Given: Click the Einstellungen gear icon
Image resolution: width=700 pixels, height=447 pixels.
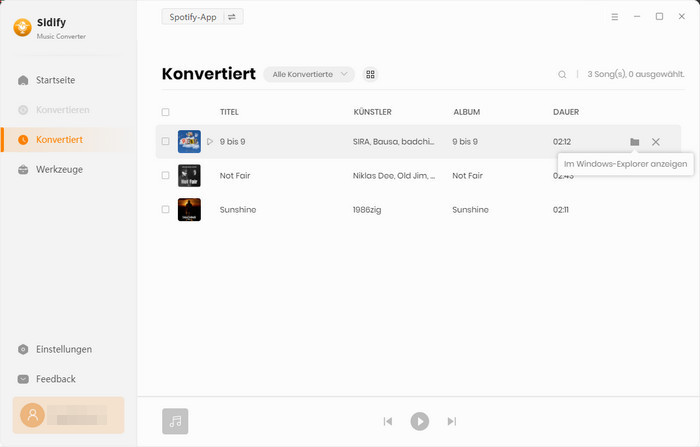Looking at the screenshot, I should 23,349.
